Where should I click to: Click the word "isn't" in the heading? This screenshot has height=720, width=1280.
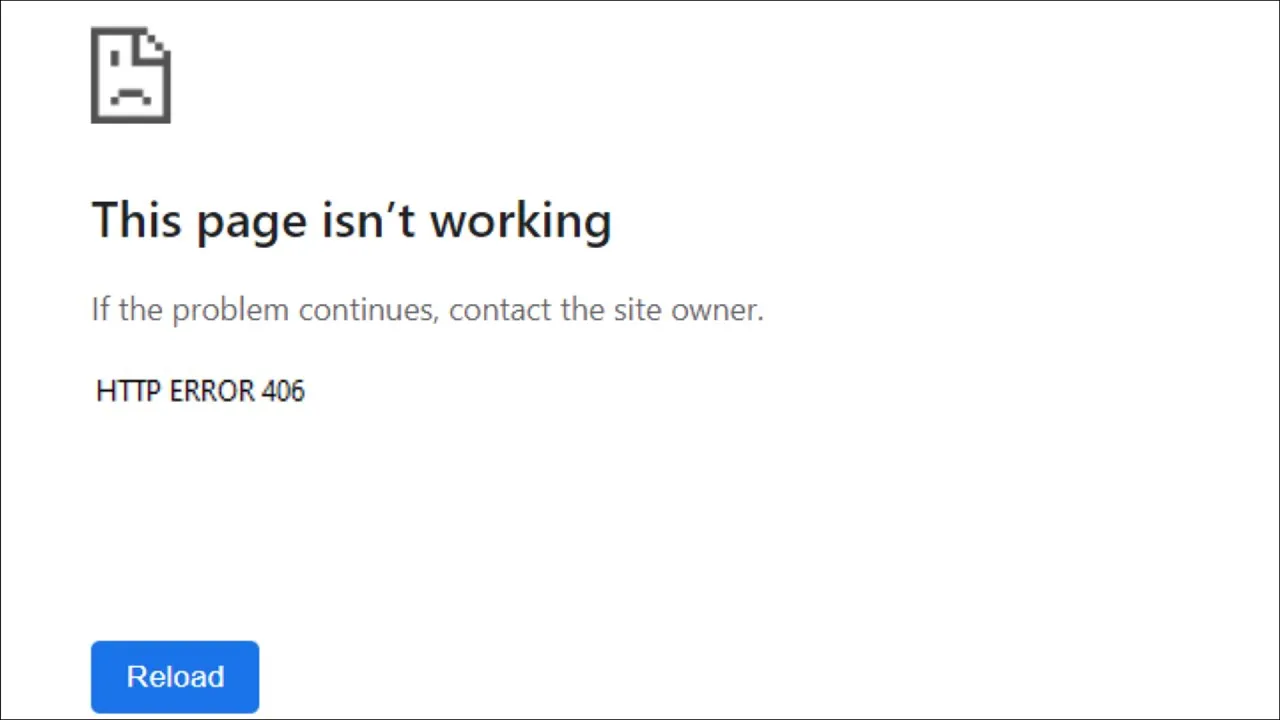[368, 219]
